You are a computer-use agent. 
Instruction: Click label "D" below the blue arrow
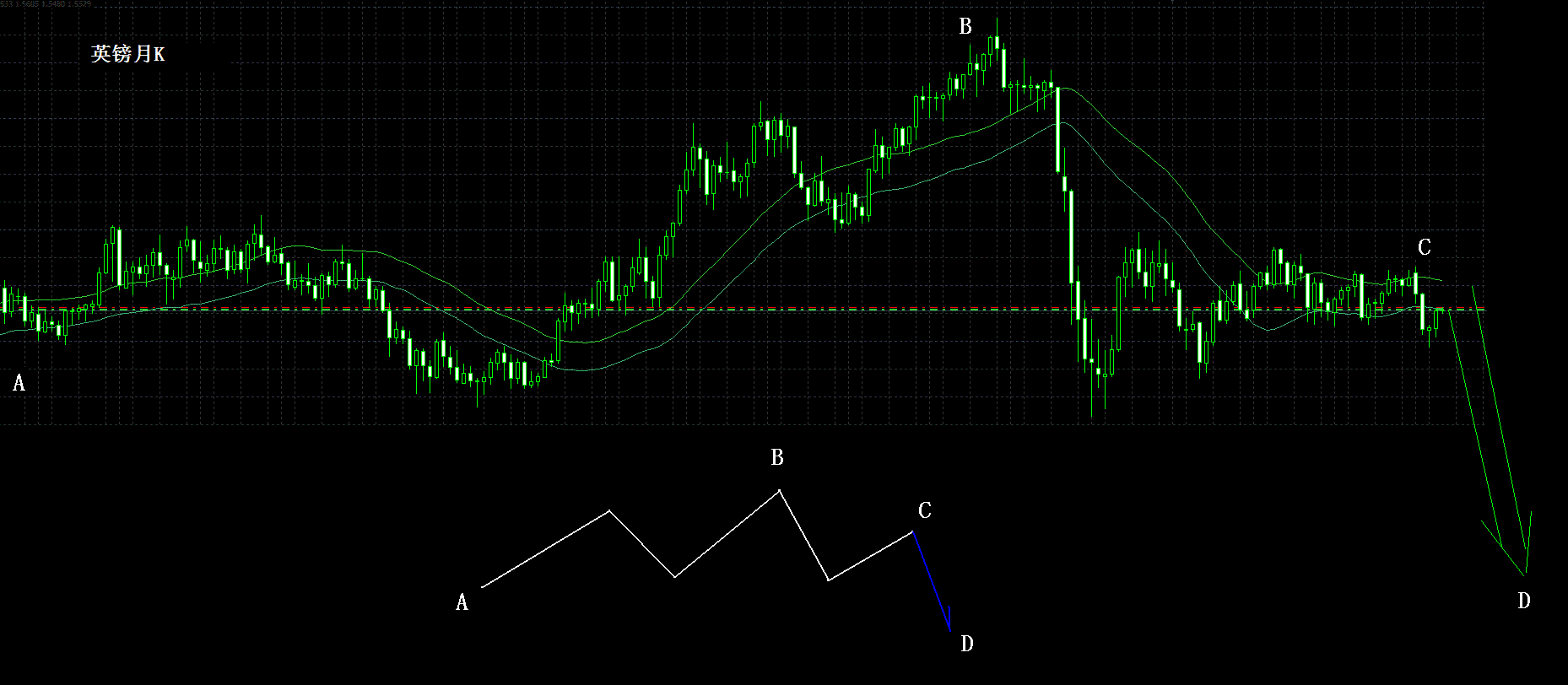tap(967, 644)
